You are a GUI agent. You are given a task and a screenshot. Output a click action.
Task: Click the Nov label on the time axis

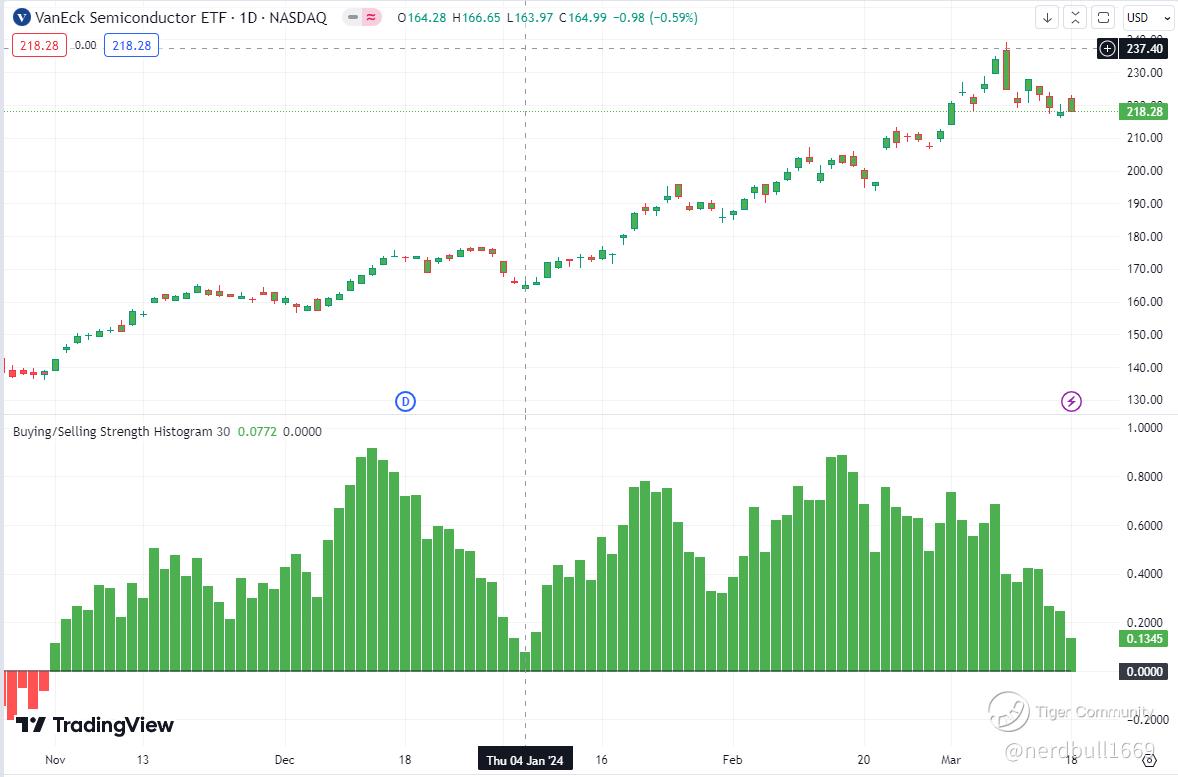coord(55,760)
